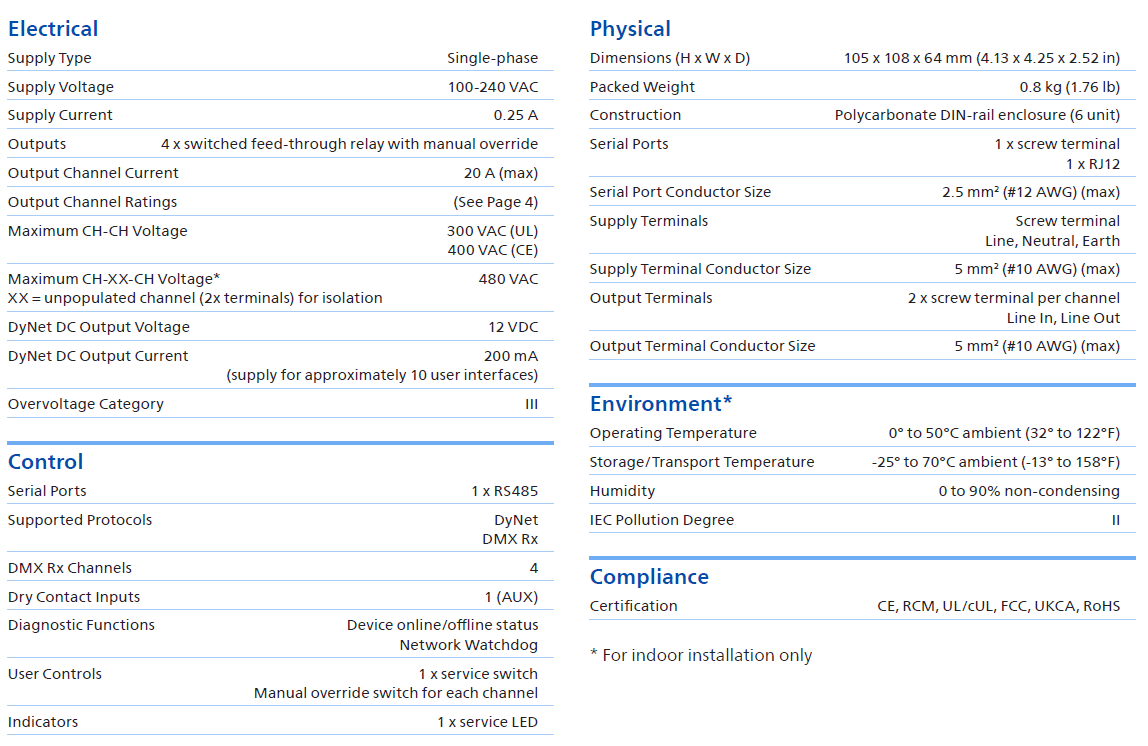
Task: Click the 'supply for approximately 10 user interfaces' note
Action: (382, 375)
